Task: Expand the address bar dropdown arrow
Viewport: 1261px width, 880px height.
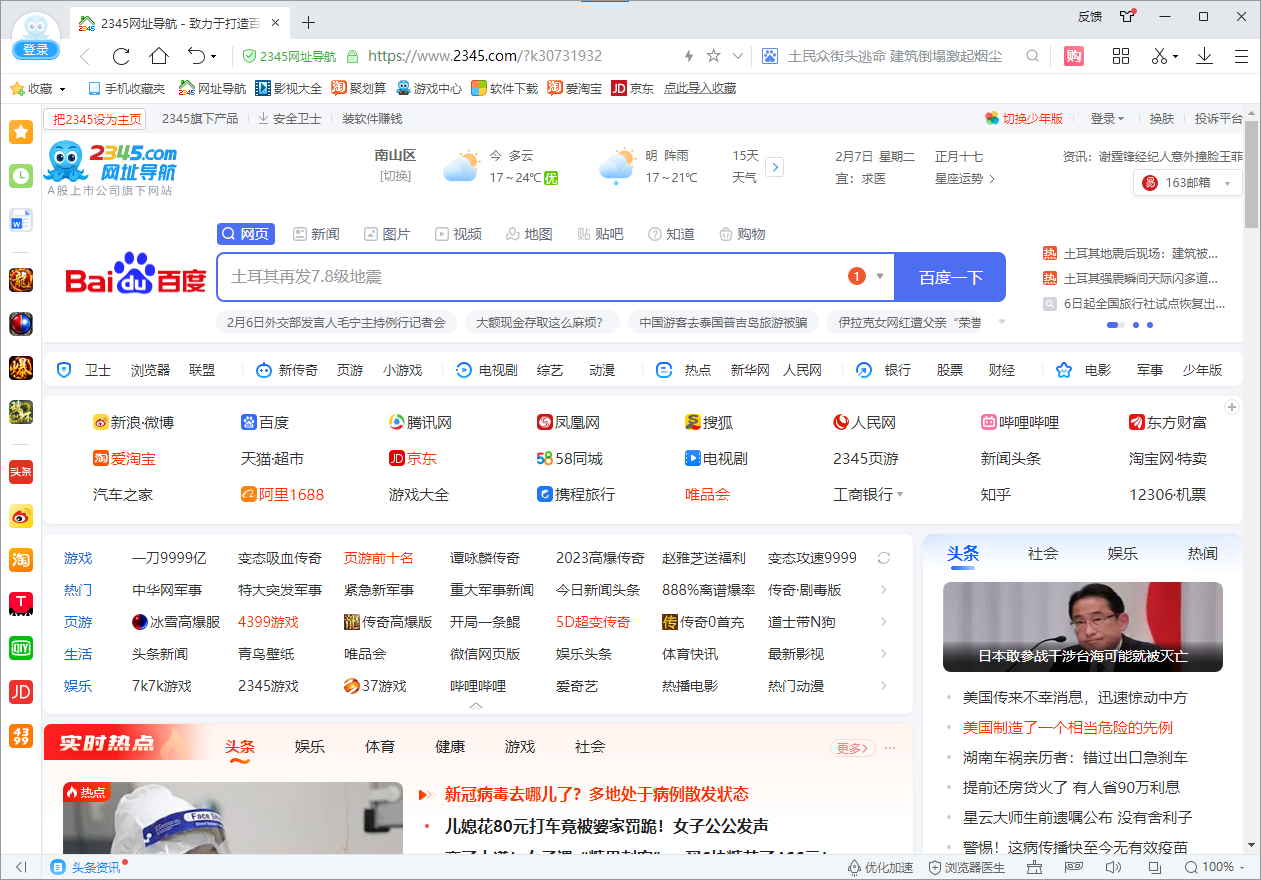Action: [738, 56]
